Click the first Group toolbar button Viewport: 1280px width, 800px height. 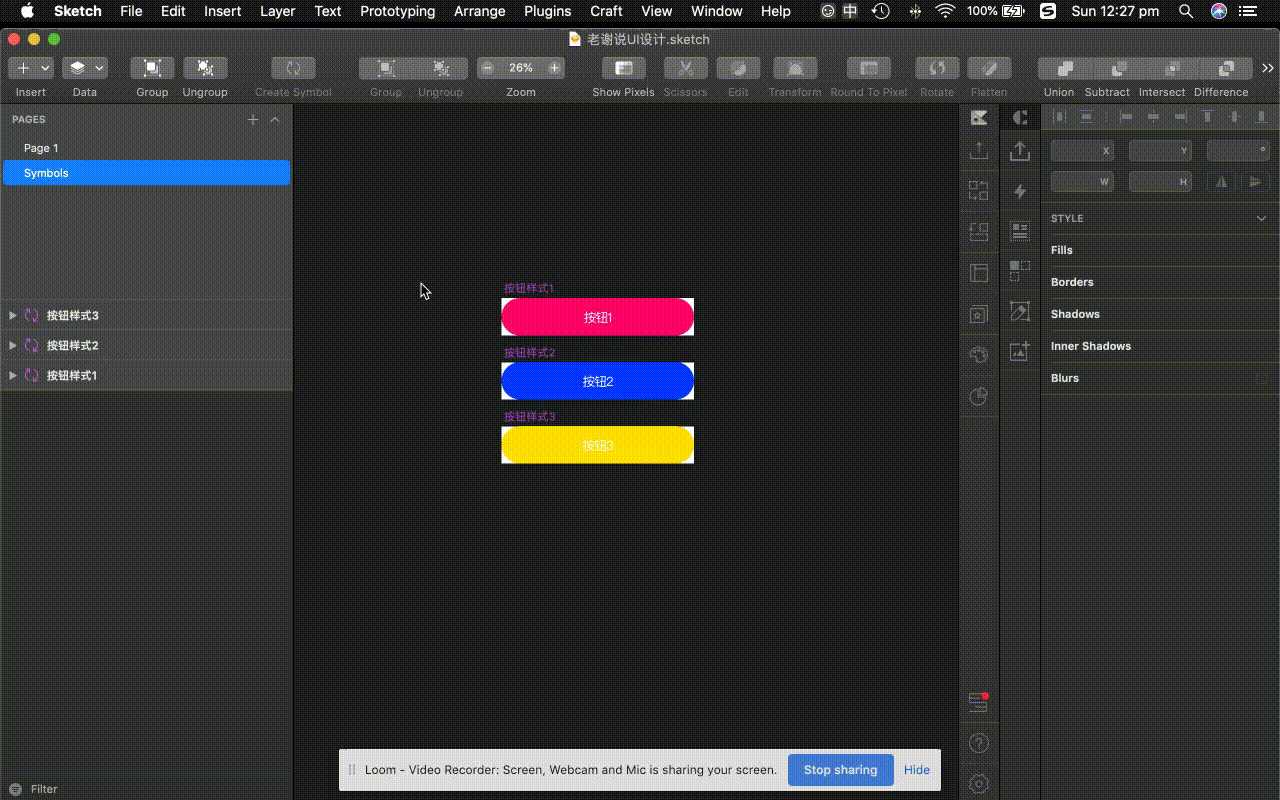tap(152, 68)
